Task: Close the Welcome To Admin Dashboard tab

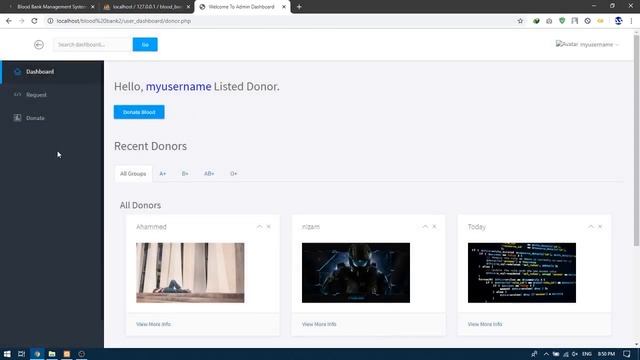Action: 284,7
